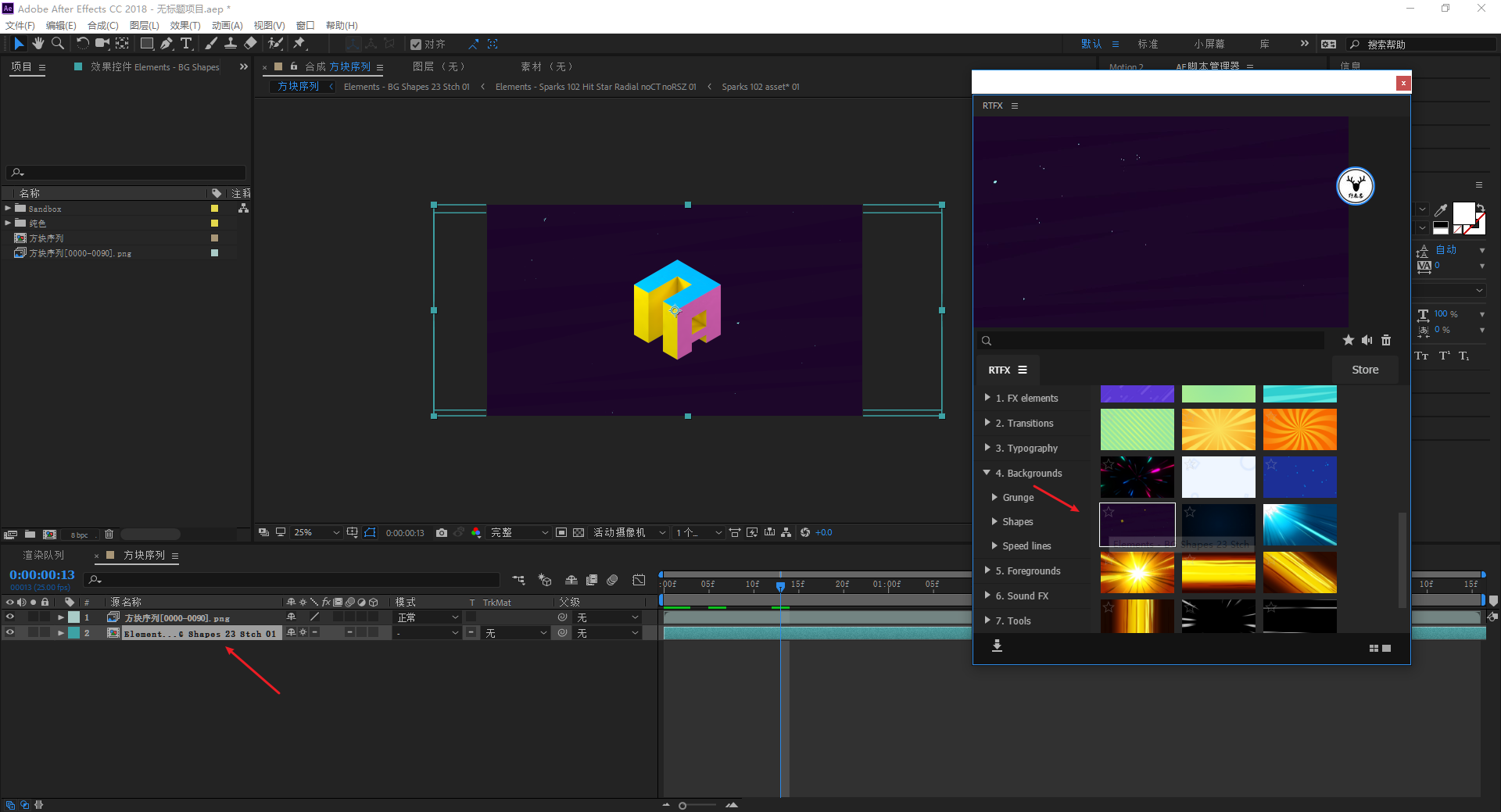The image size is (1501, 812).
Task: Open the 25% magnification dropdown
Action: 317,532
